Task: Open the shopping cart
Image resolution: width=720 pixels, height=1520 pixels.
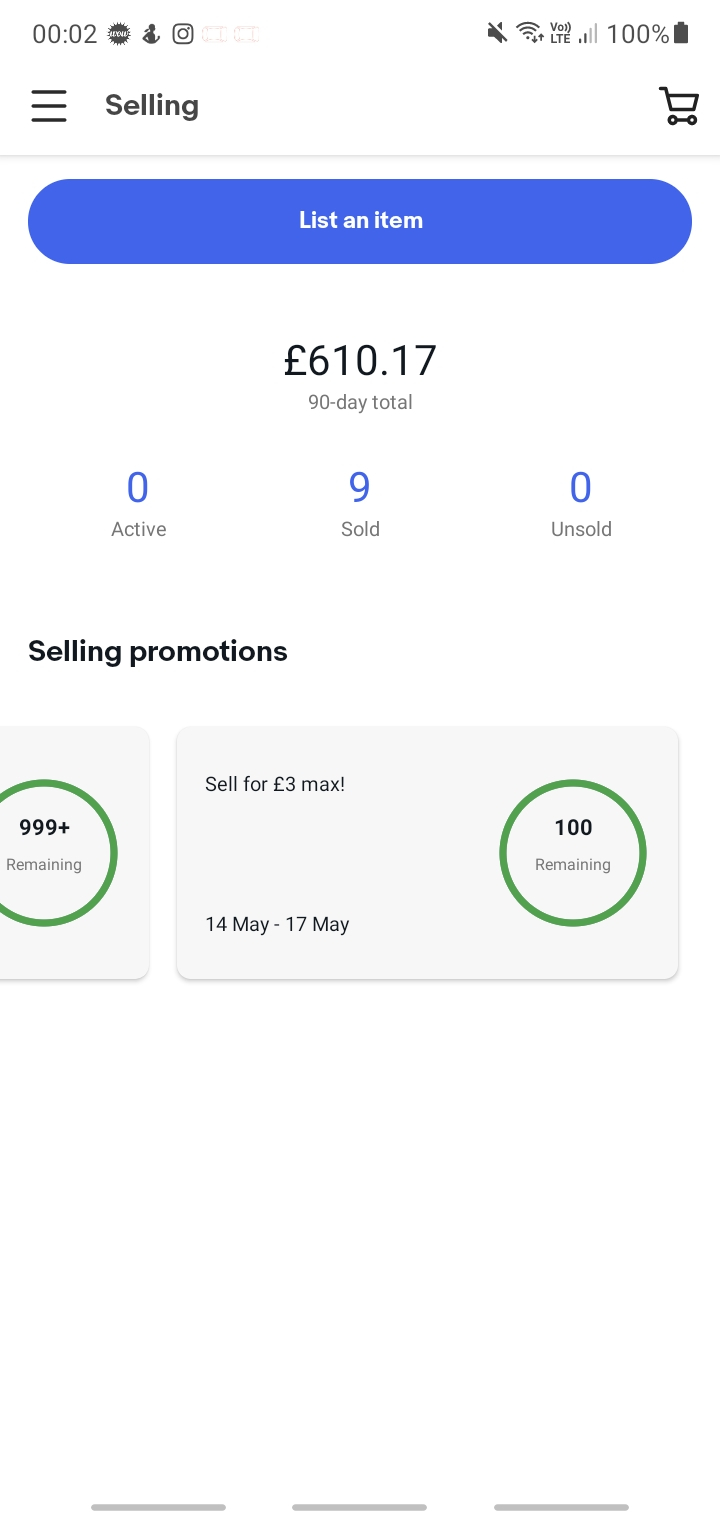Action: (x=678, y=106)
